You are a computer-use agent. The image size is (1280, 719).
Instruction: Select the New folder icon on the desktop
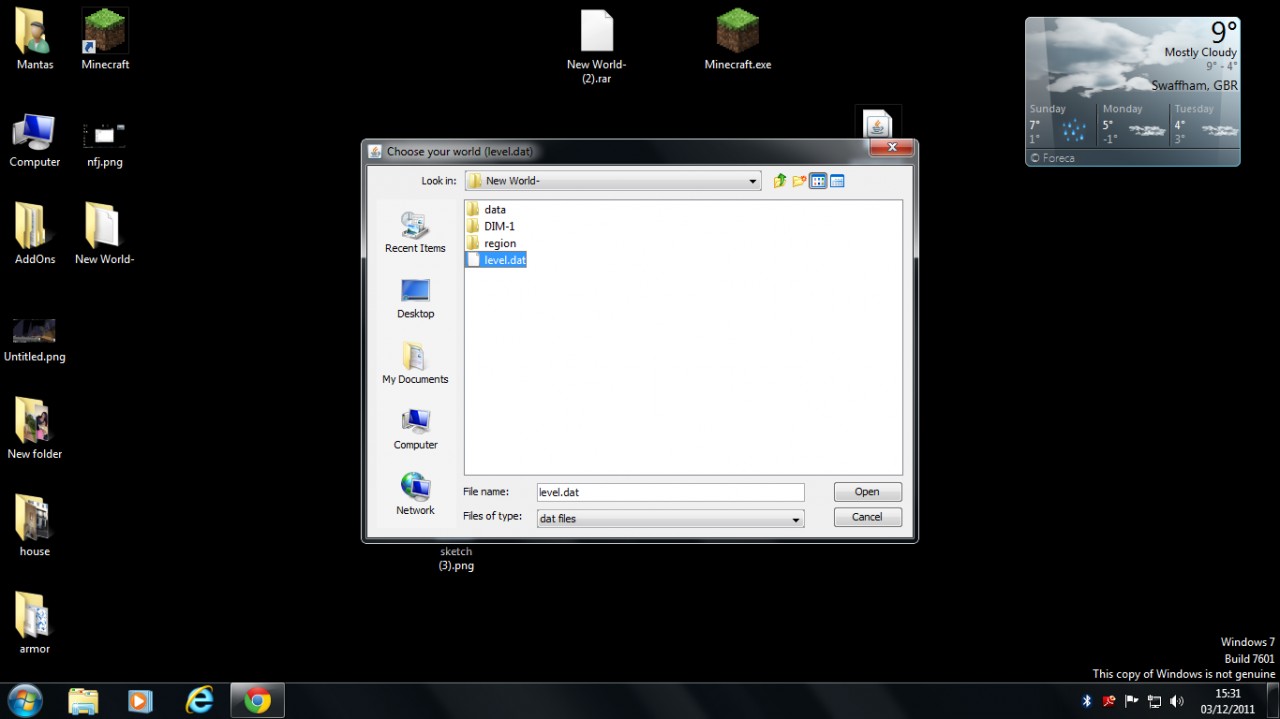pyautogui.click(x=35, y=428)
